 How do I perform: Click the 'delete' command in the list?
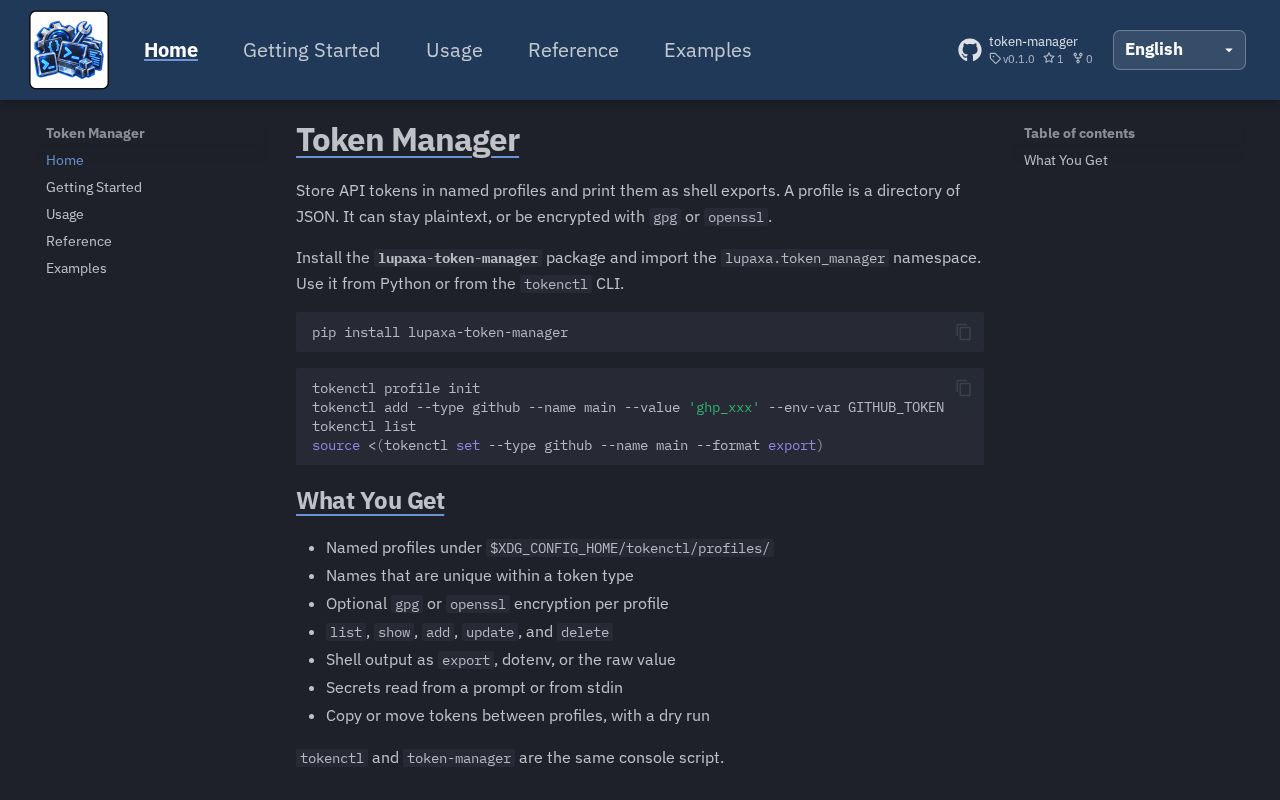(585, 632)
